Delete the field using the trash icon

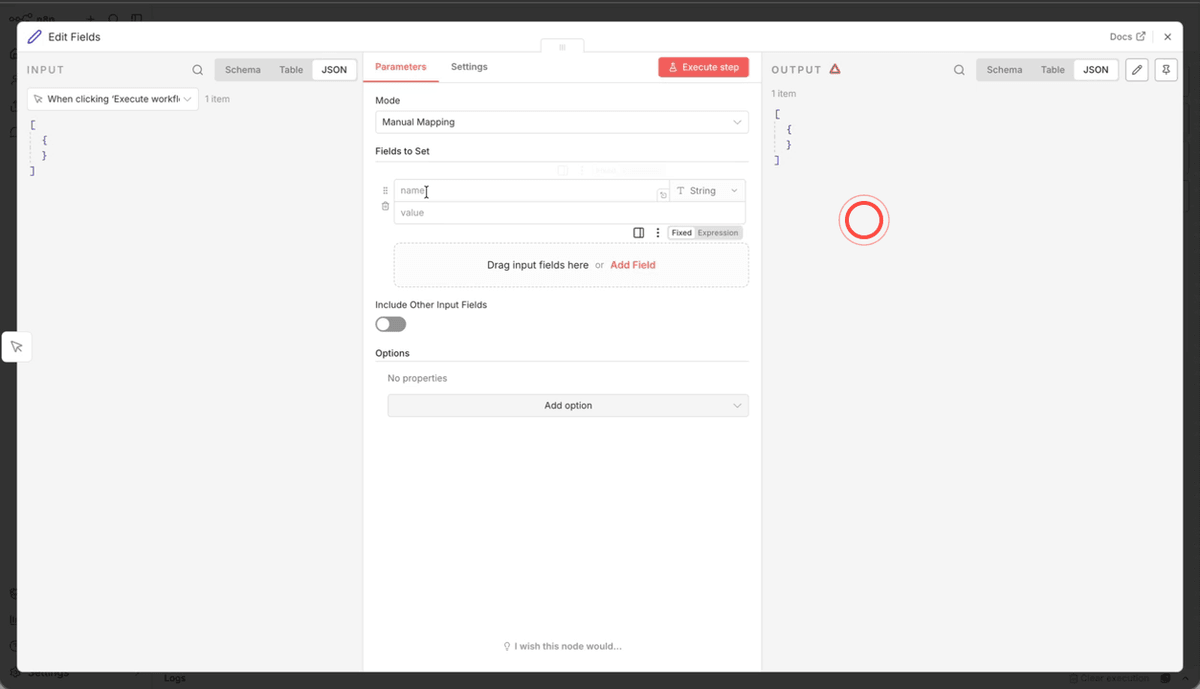(385, 206)
